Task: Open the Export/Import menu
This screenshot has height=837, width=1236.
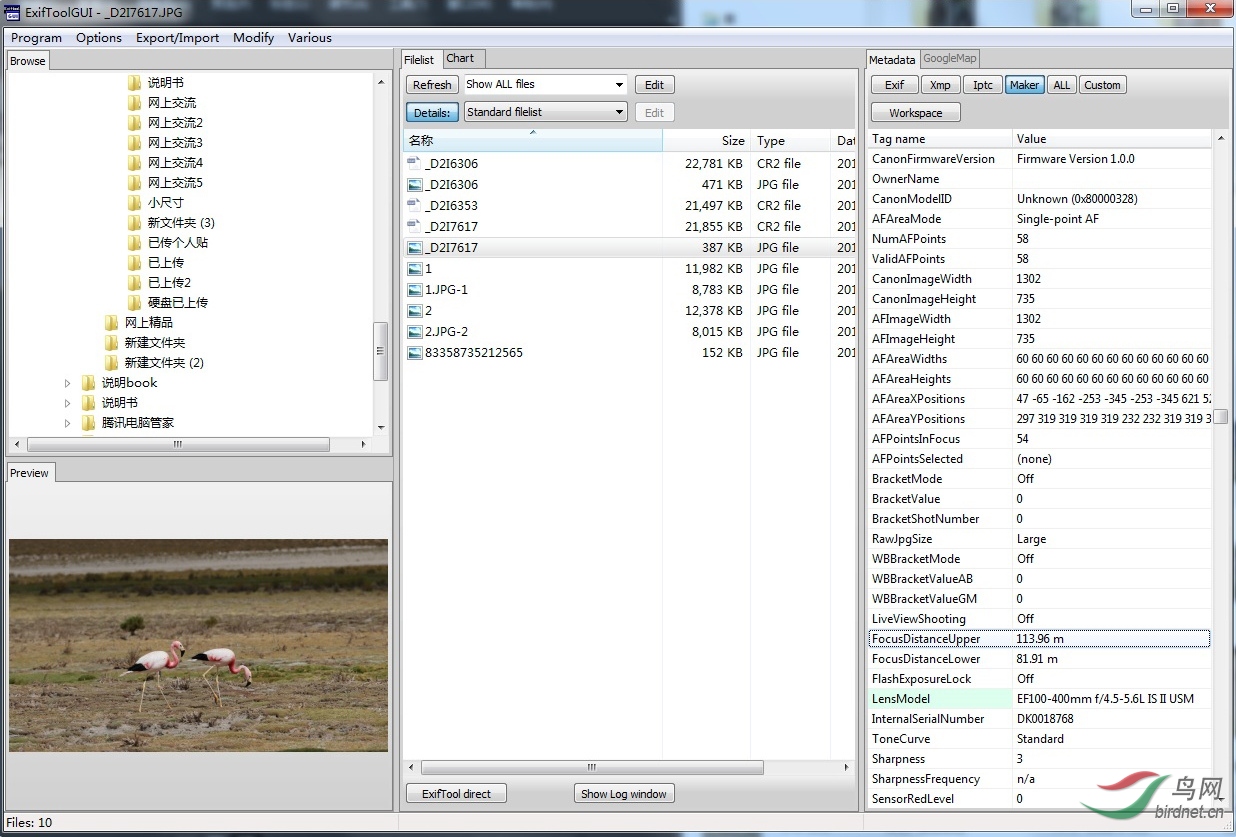Action: pos(177,38)
